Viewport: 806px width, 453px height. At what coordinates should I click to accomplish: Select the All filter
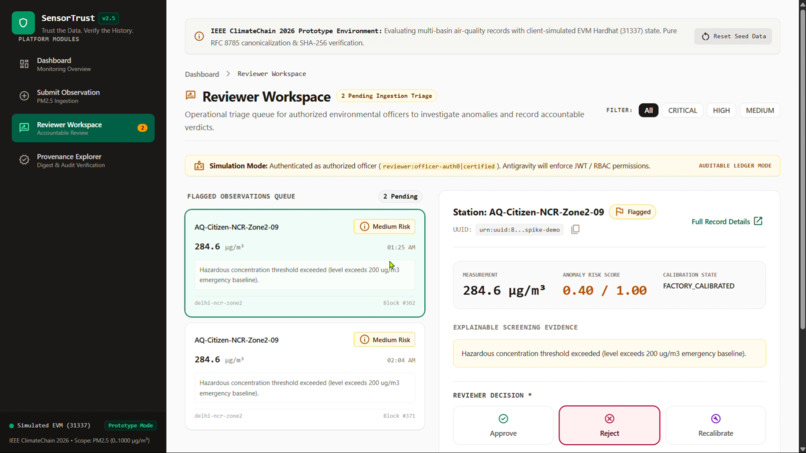pos(648,111)
